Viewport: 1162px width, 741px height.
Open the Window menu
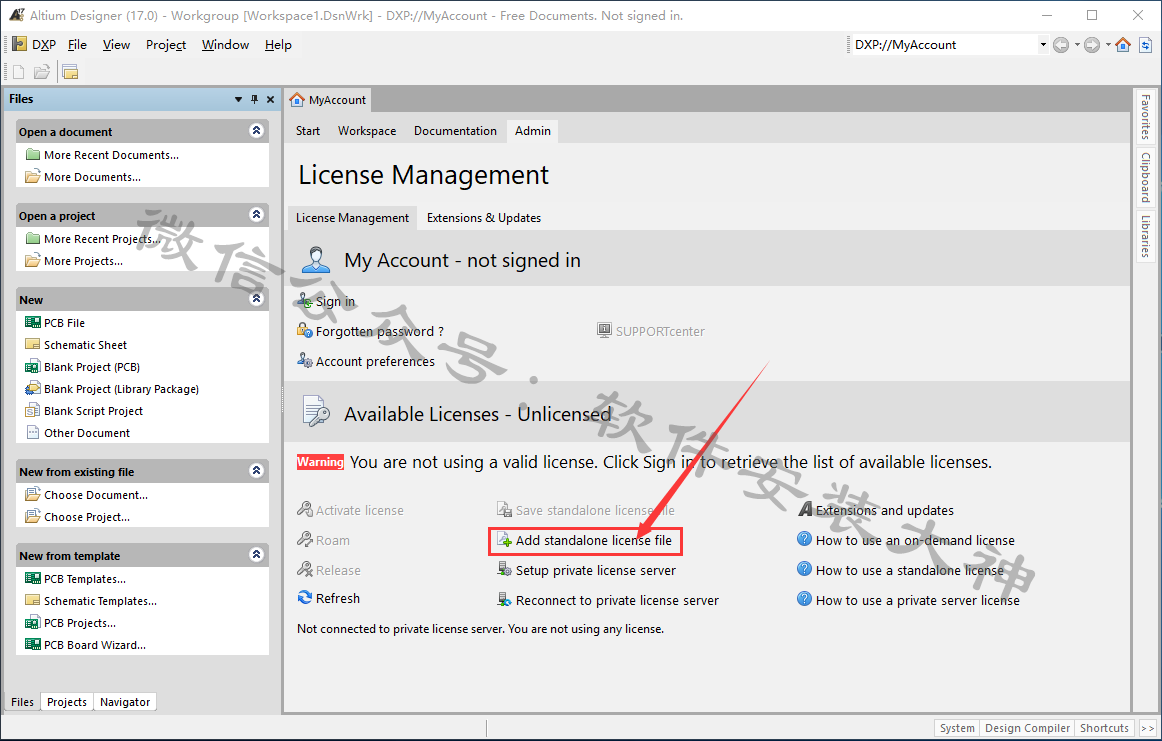coord(225,44)
